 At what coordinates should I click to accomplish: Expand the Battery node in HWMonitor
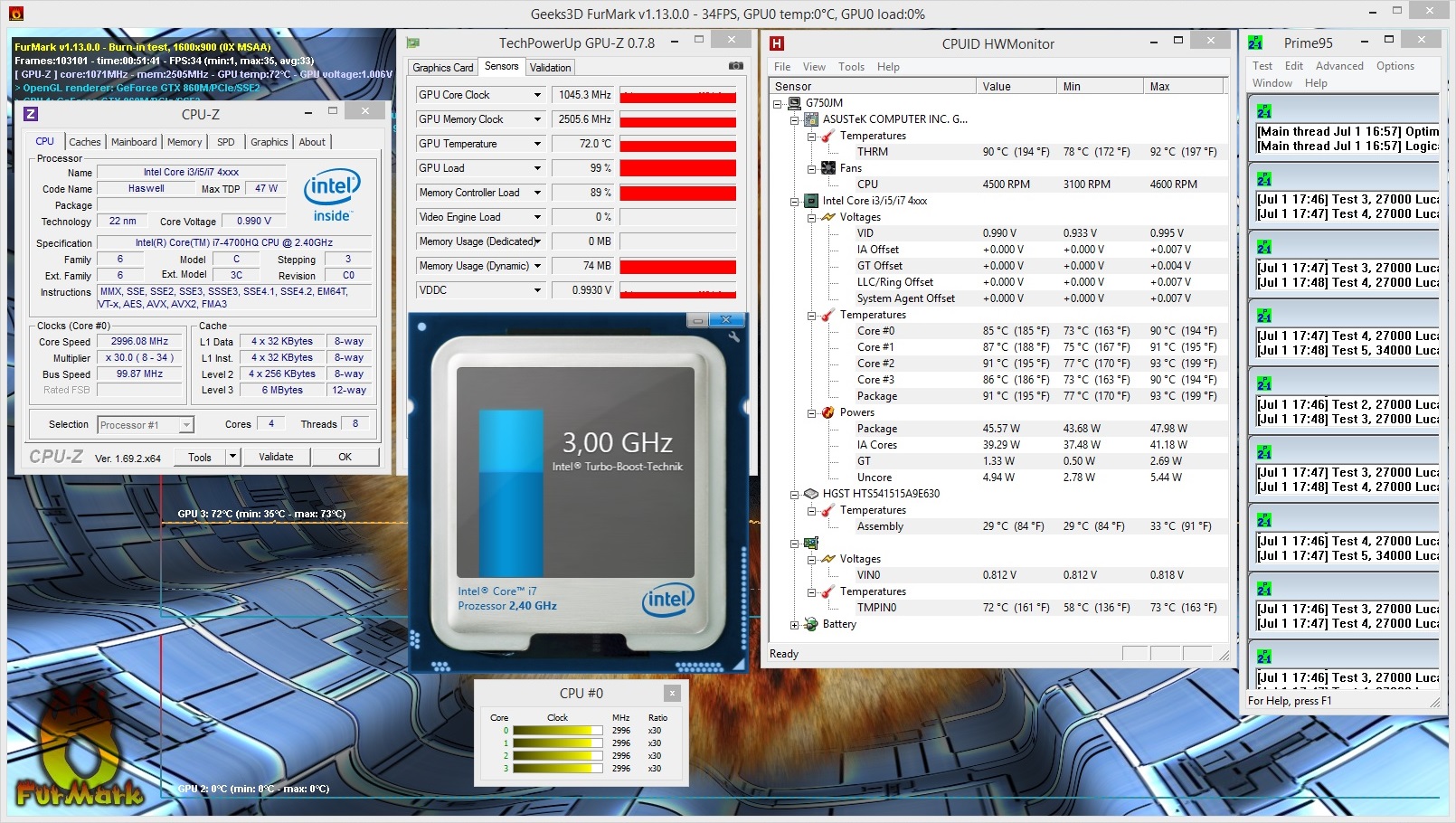tap(795, 624)
